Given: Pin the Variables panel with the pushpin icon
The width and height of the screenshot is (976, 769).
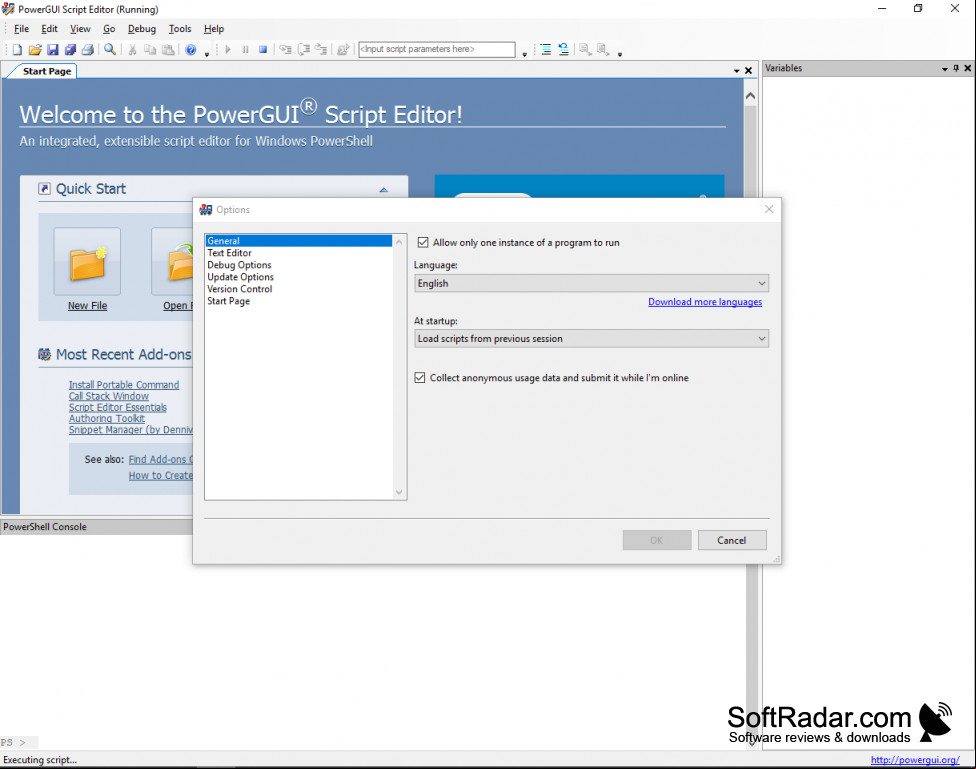Looking at the screenshot, I should click(956, 68).
